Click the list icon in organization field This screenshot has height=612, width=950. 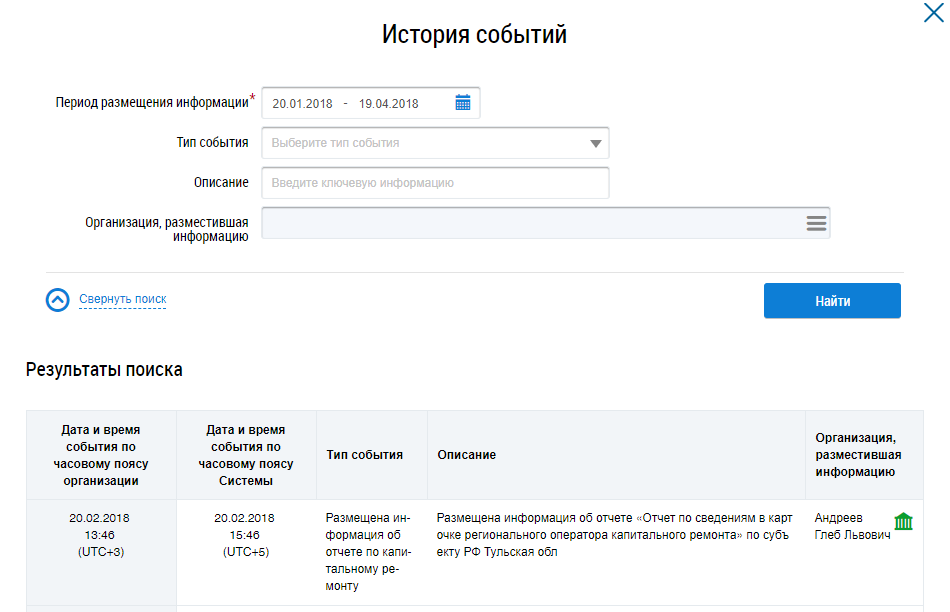(x=816, y=223)
